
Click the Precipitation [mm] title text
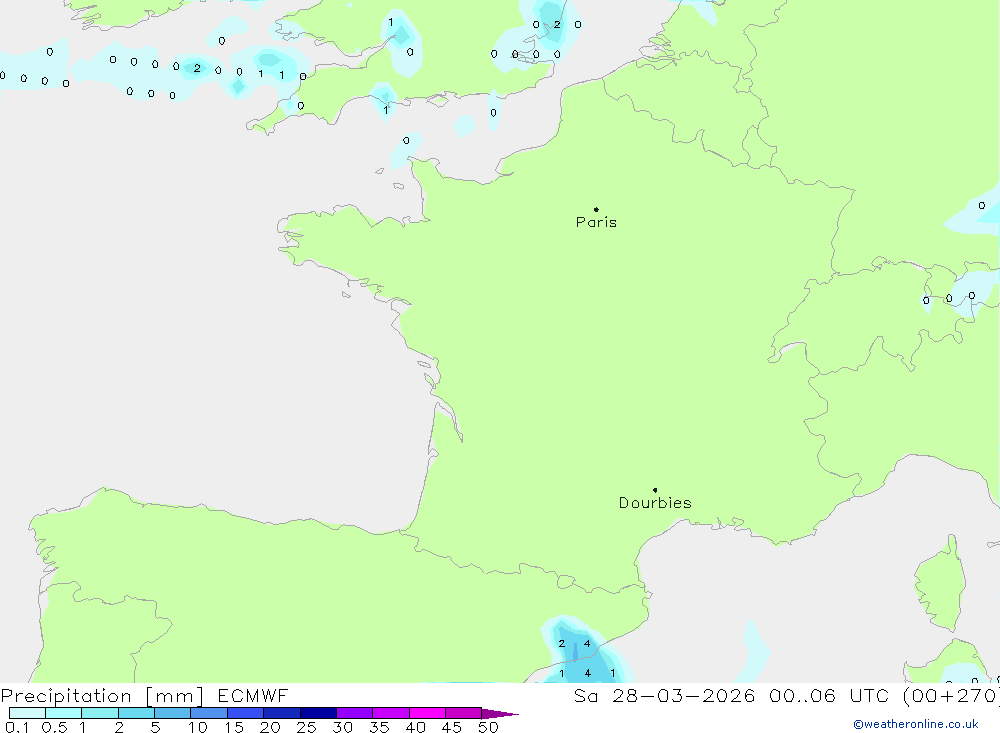102,695
